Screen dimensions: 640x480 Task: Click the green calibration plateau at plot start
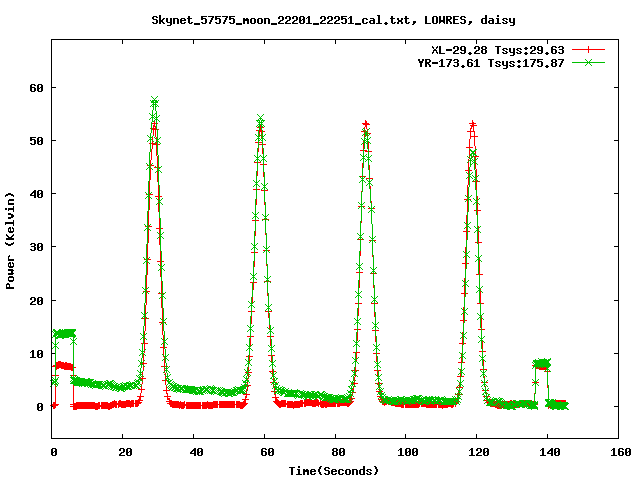(64, 333)
